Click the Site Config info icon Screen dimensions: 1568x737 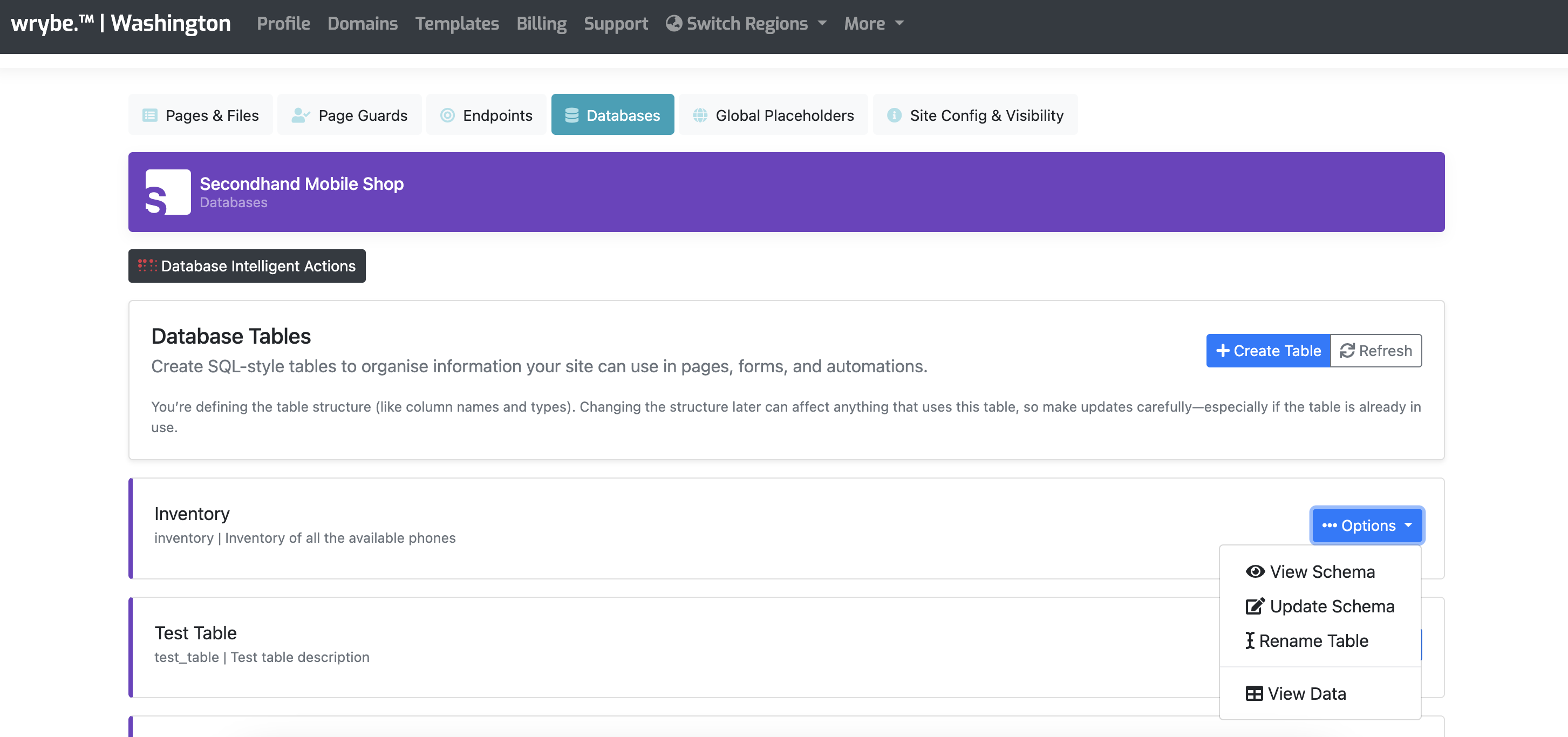(894, 114)
